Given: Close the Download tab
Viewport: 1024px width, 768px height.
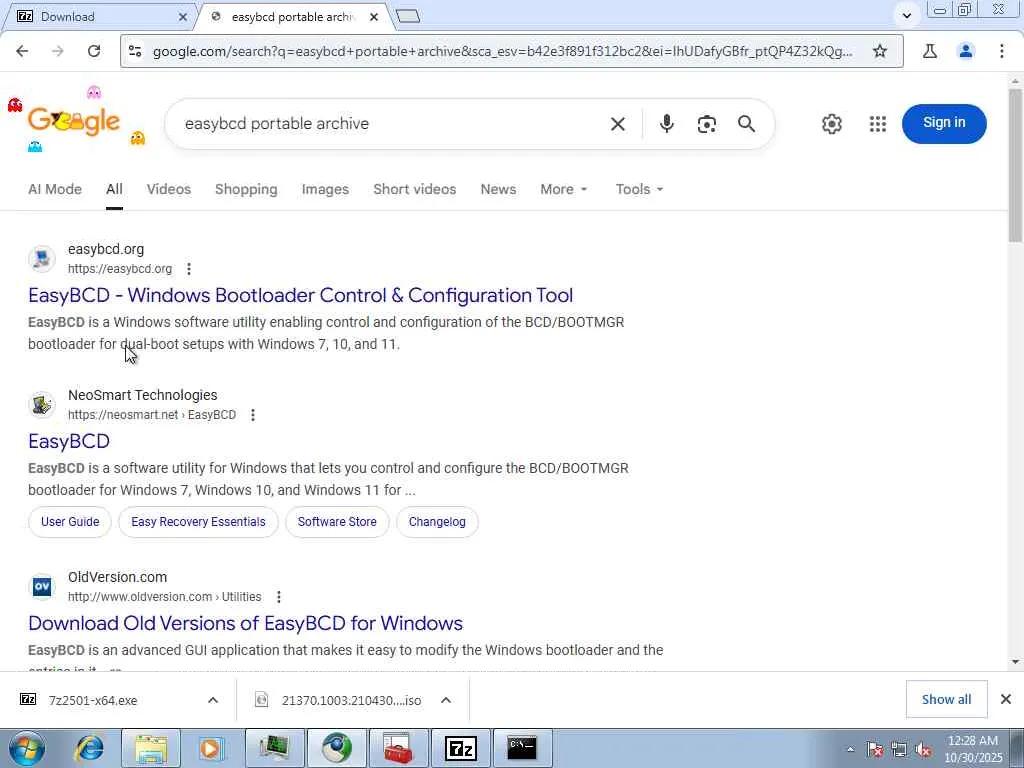Looking at the screenshot, I should point(184,17).
